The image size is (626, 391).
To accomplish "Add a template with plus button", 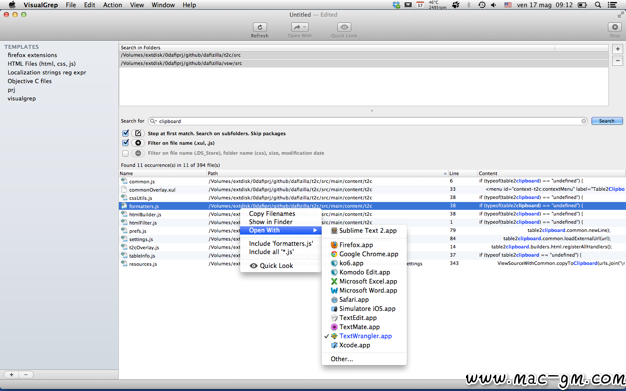I will click(x=12, y=375).
